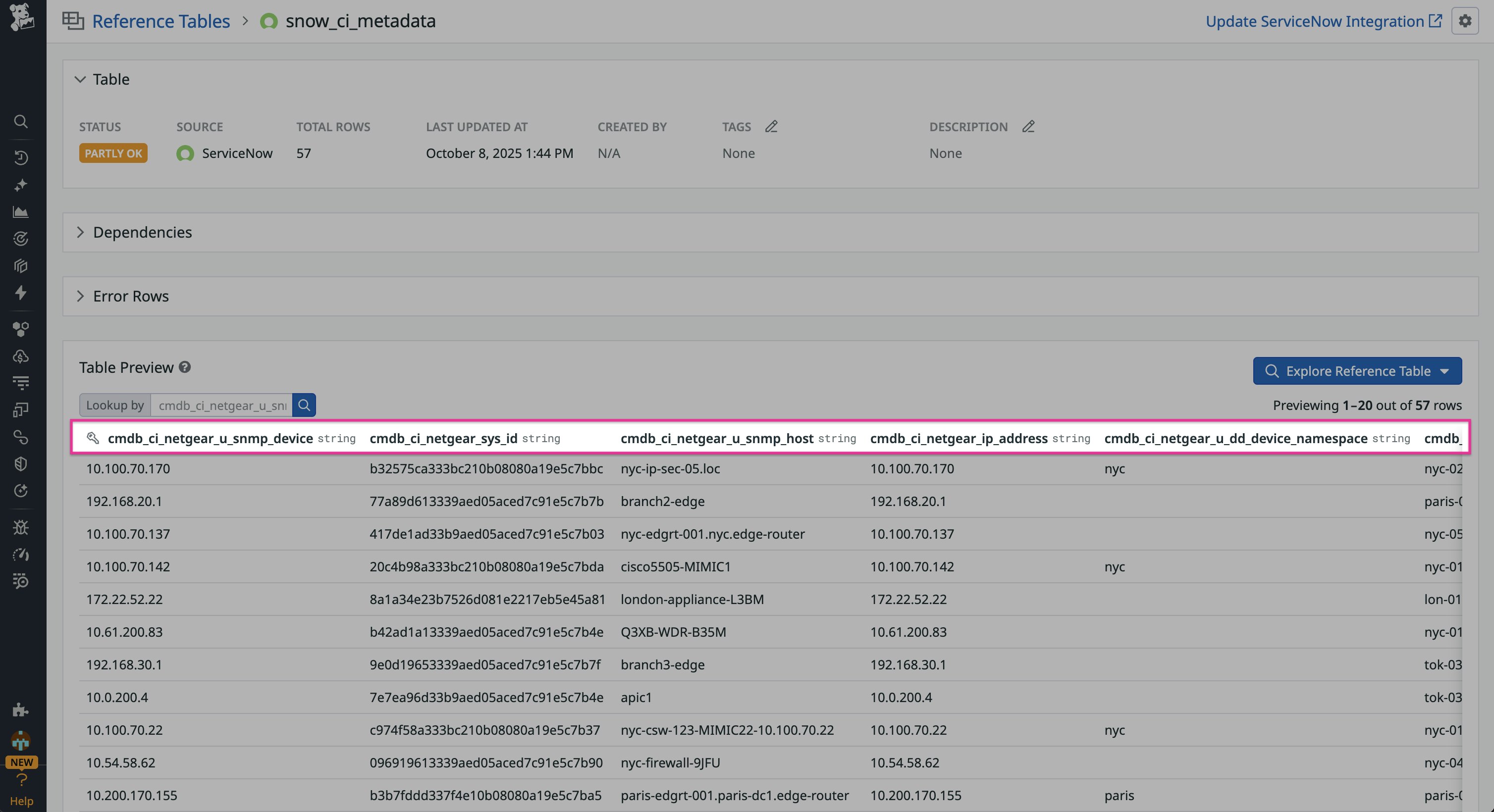Open the Workflow Automation lightning icon
1494x812 pixels.
click(x=21, y=293)
